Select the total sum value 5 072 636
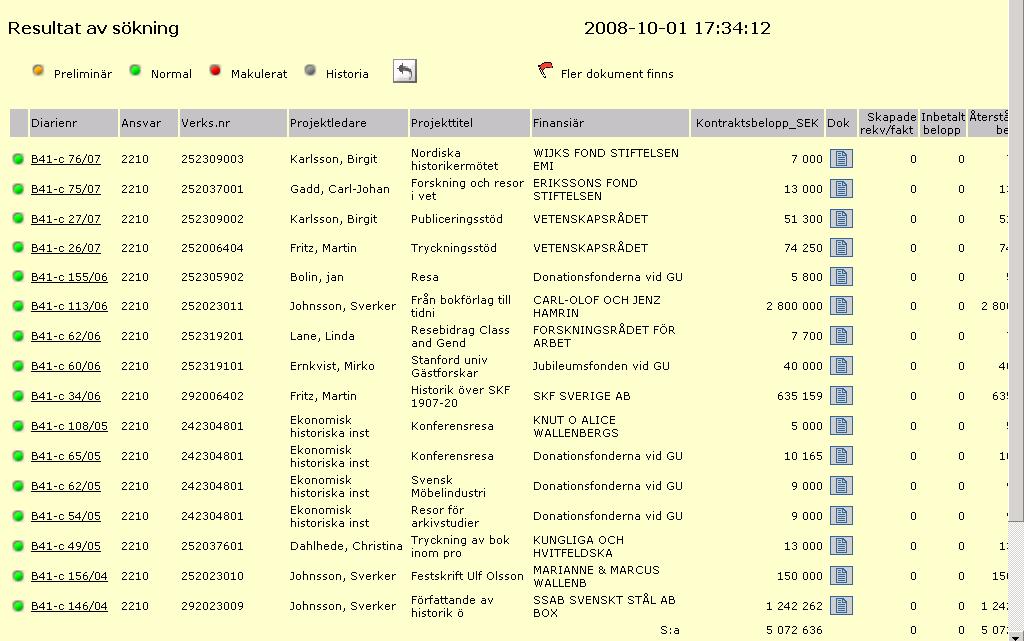The height and width of the screenshot is (641, 1024). [794, 630]
